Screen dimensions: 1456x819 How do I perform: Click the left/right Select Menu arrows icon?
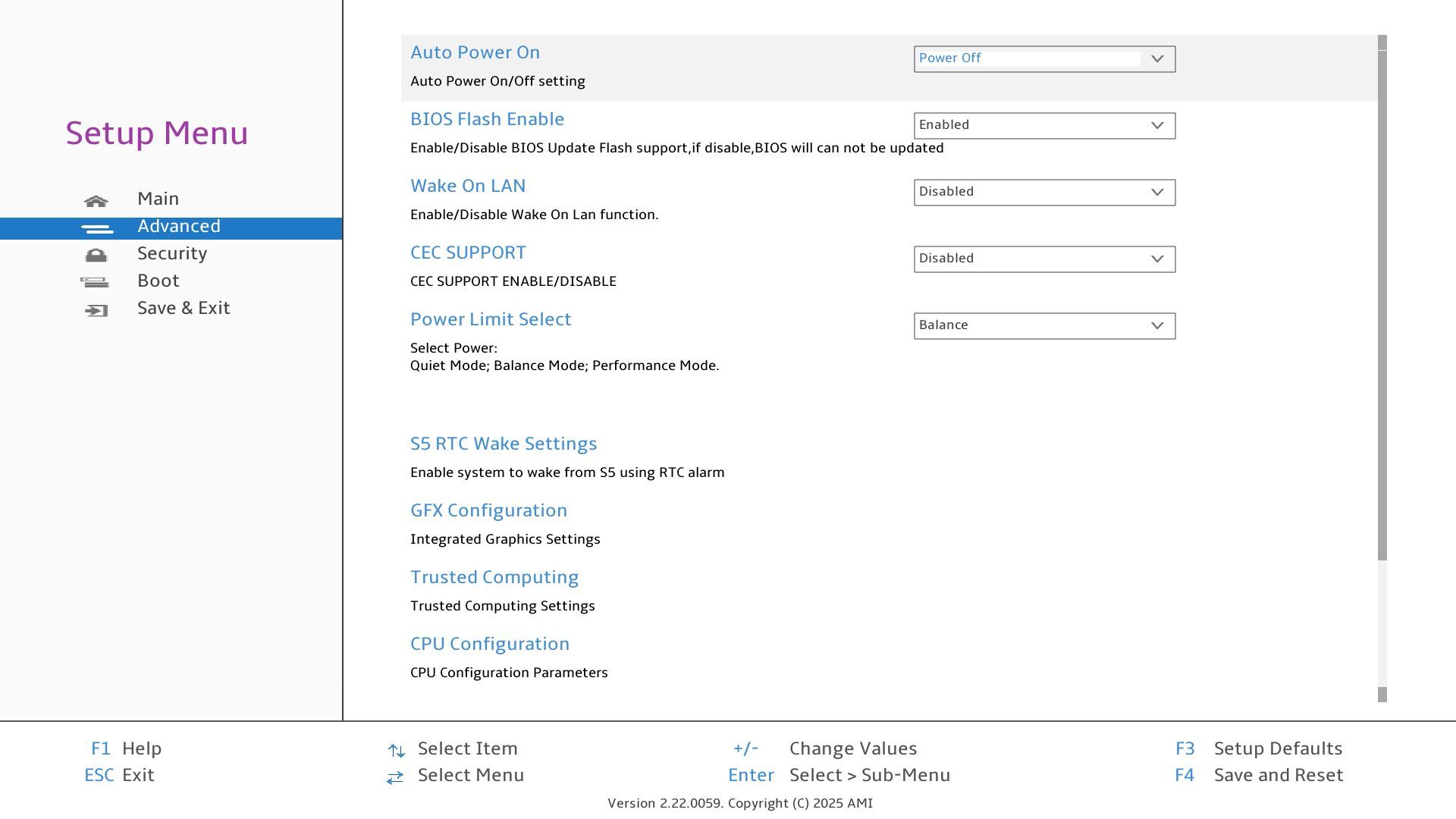[394, 777]
